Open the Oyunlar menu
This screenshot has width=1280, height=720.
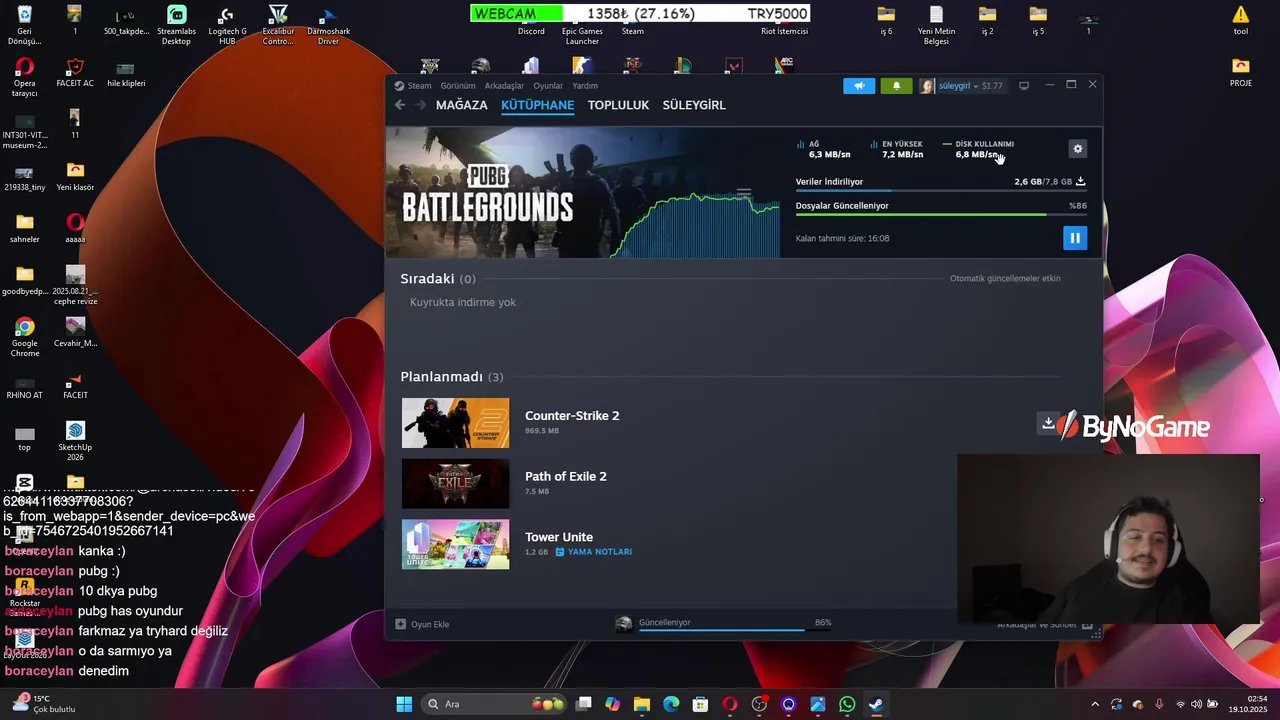tap(548, 86)
